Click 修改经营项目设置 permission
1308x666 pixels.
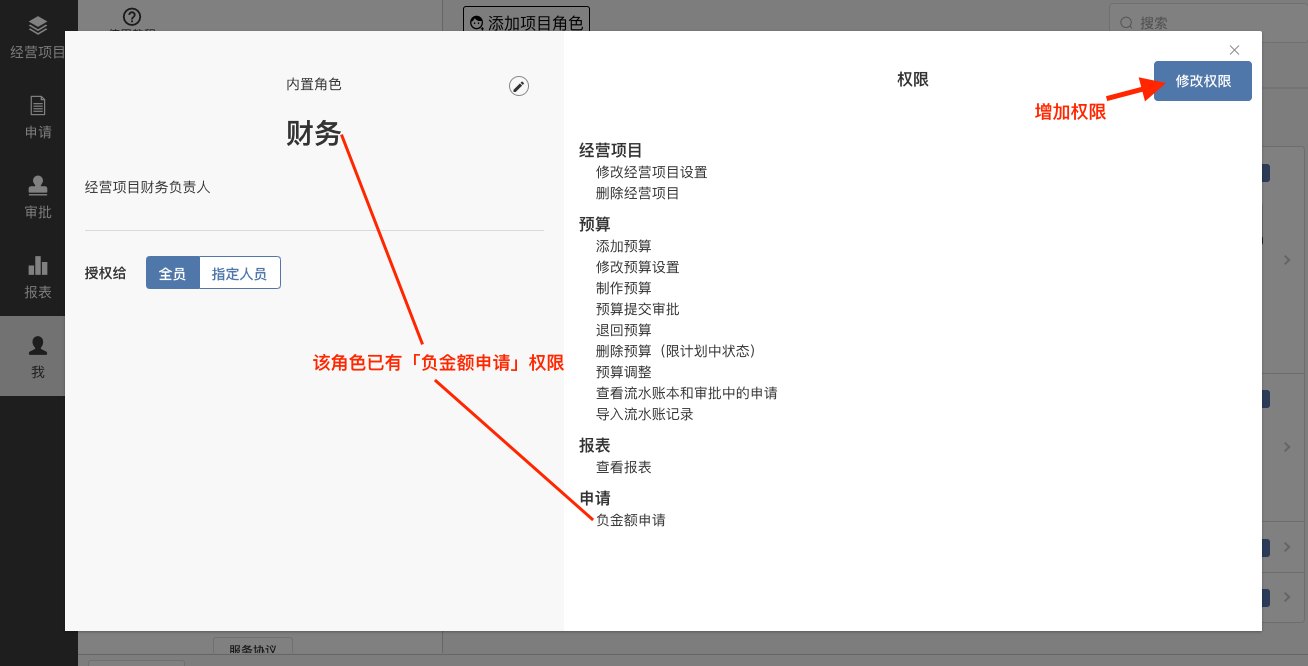point(652,172)
